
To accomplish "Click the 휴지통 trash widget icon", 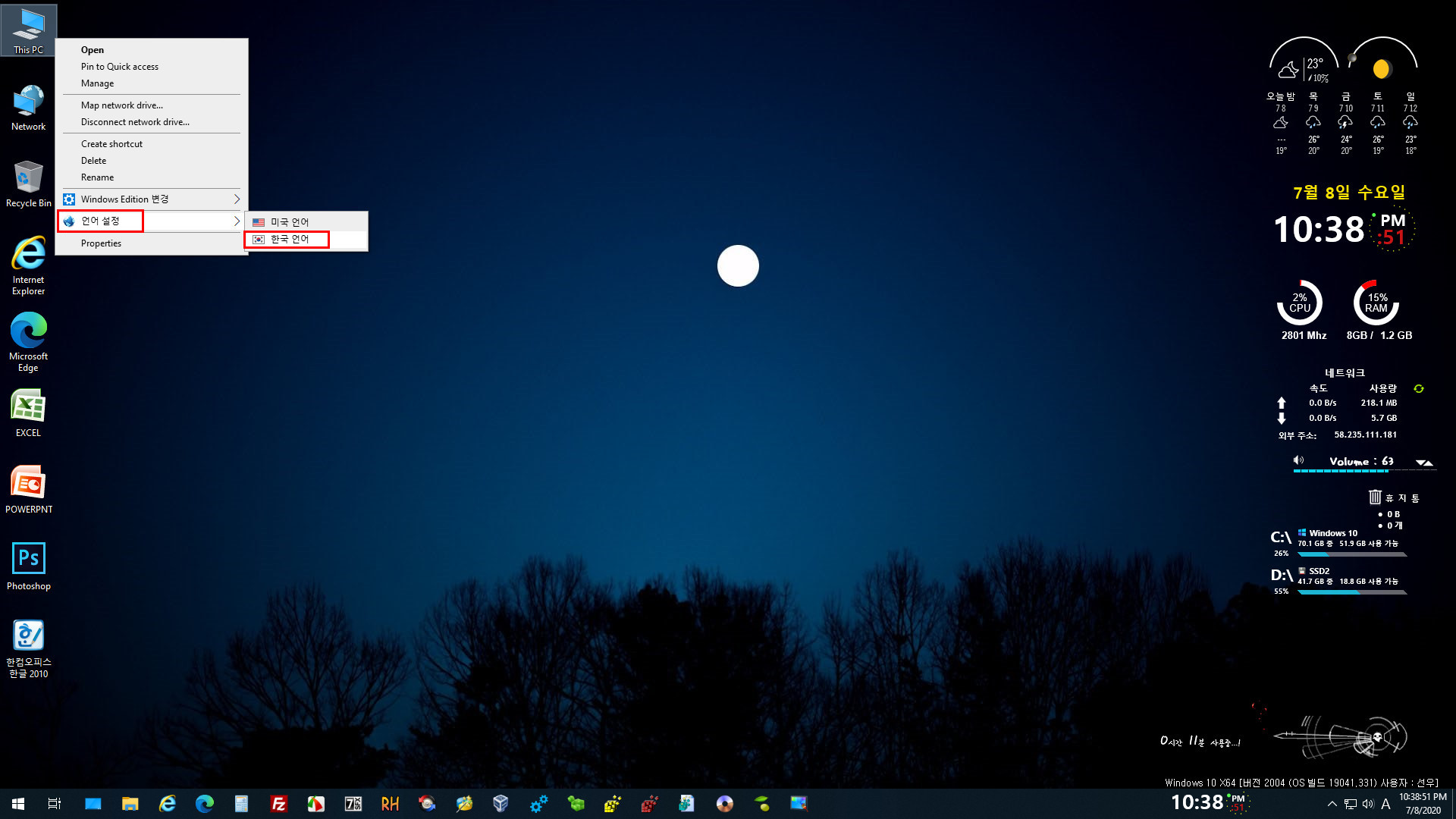I will (x=1375, y=497).
